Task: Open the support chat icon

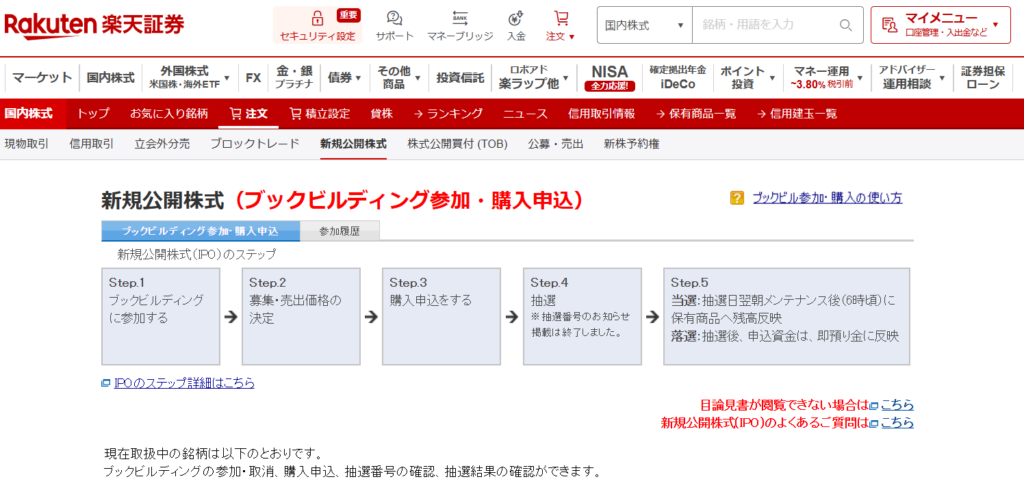Action: tap(394, 18)
